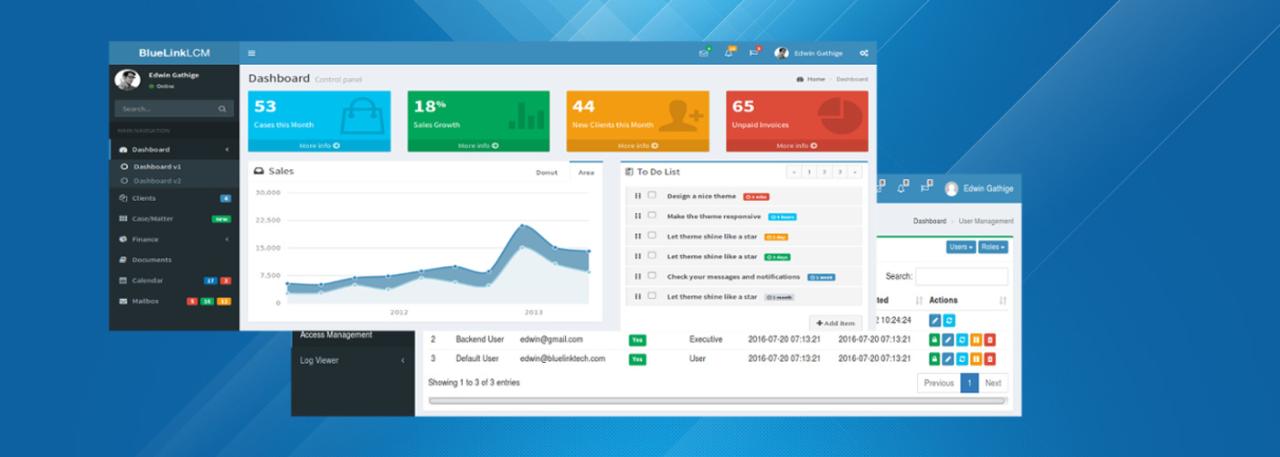Switch Sales chart to Donut tab

pyautogui.click(x=547, y=172)
